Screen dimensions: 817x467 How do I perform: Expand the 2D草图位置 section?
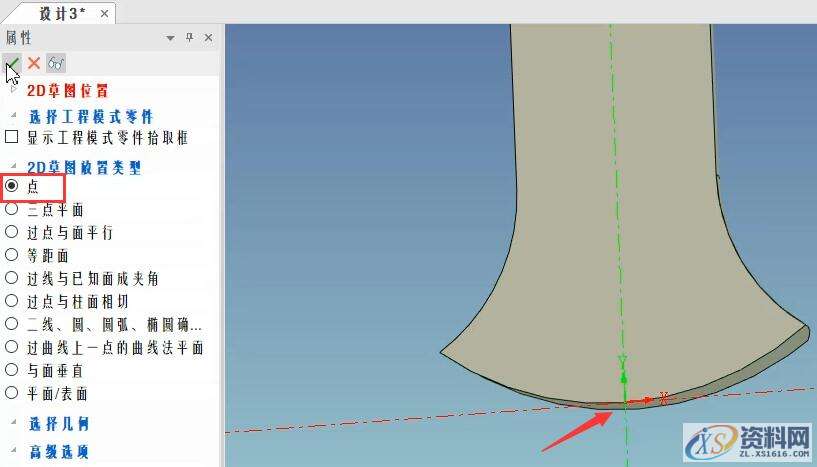(14, 90)
